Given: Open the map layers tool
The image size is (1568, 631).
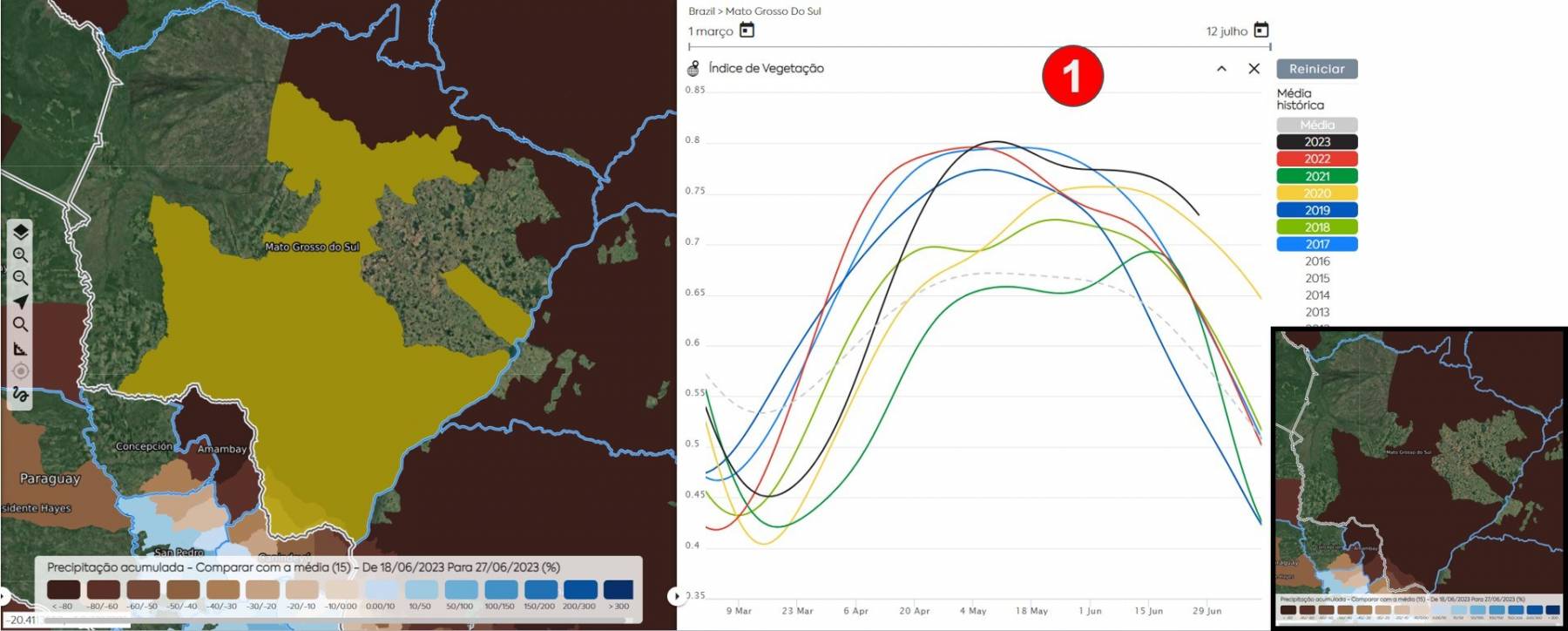Looking at the screenshot, I should click(x=20, y=232).
